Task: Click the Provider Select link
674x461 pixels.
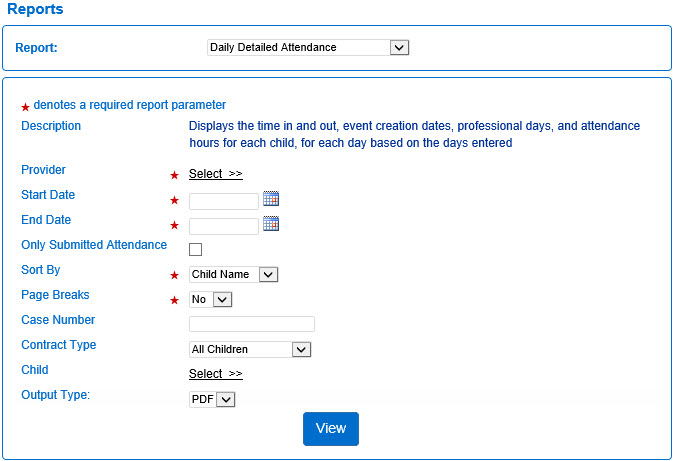Action: [x=215, y=174]
